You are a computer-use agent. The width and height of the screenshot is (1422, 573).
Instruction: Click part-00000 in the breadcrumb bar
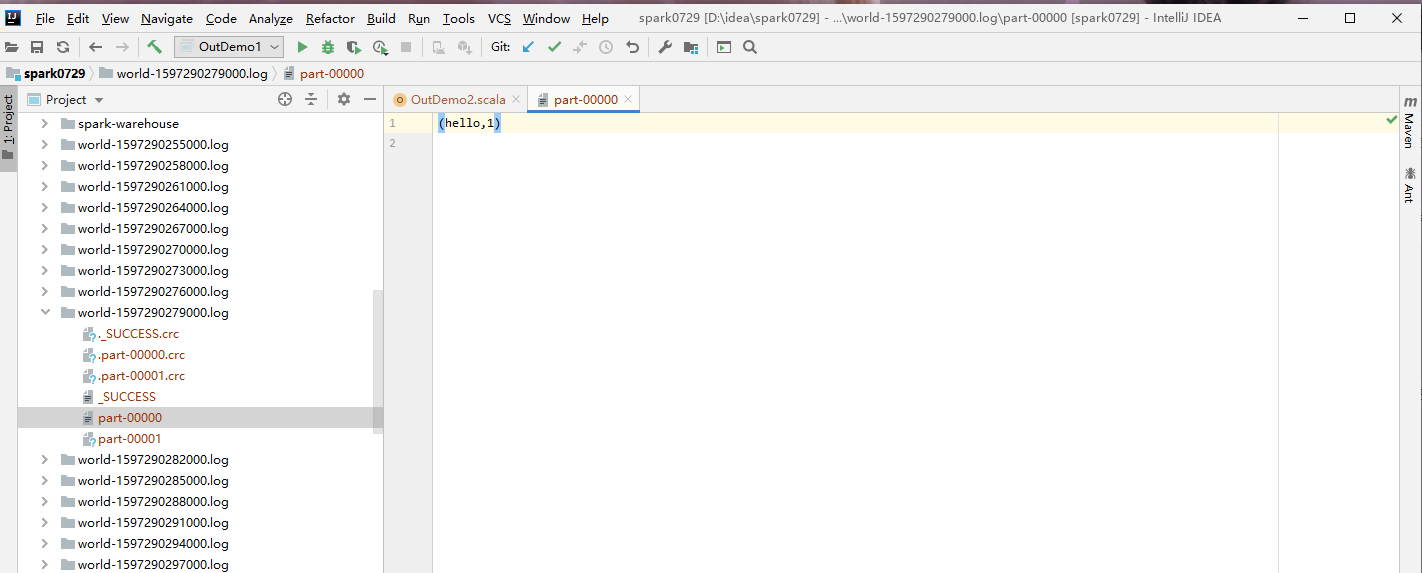(x=323, y=73)
